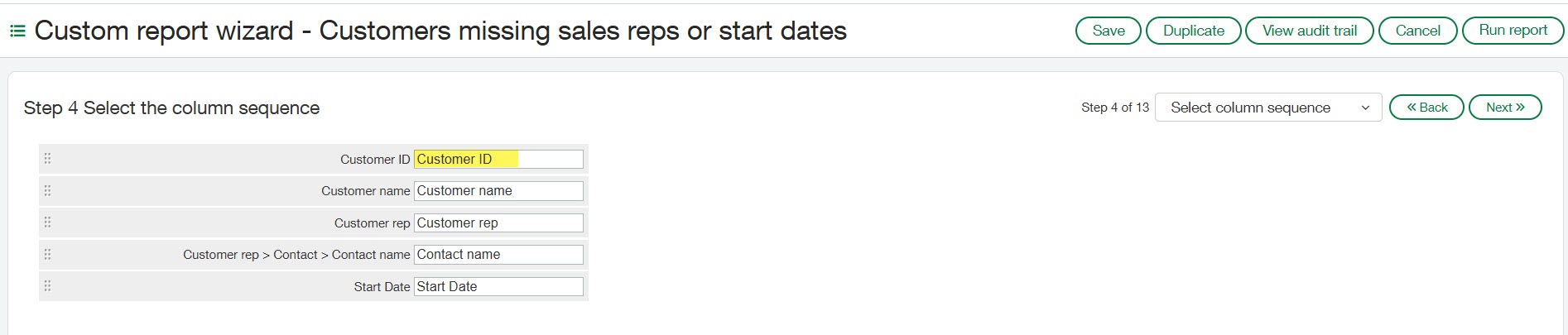The height and width of the screenshot is (335, 1568).
Task: Edit the Customer name column label field
Action: pyautogui.click(x=498, y=191)
